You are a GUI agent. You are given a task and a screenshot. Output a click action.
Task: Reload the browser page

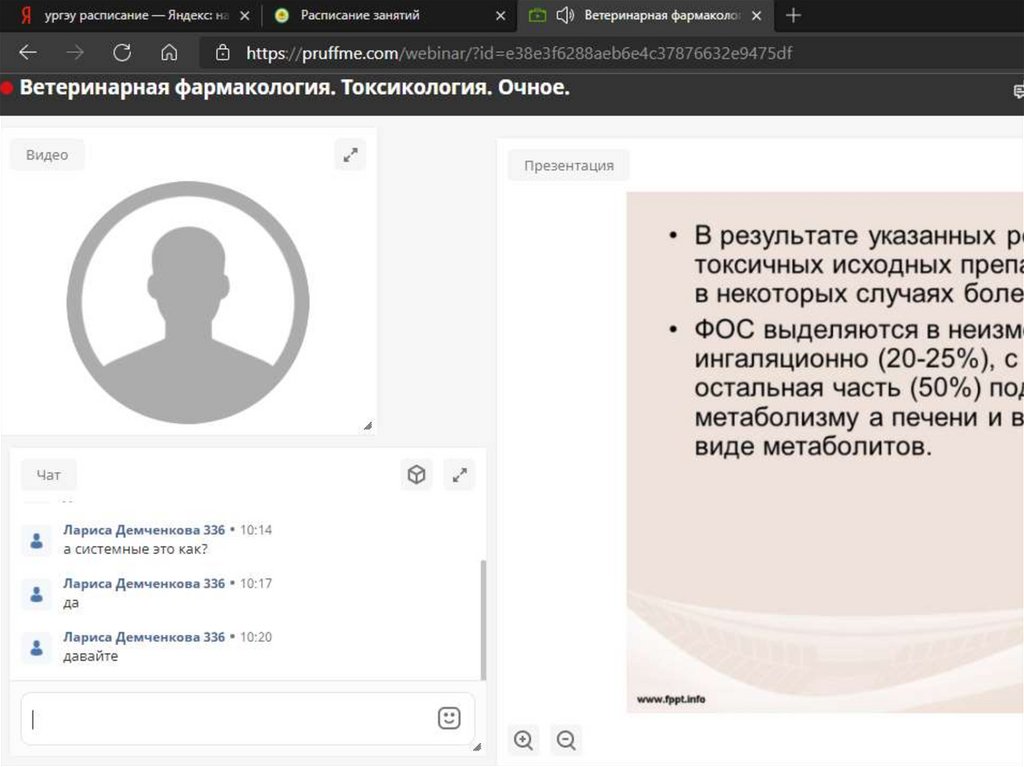click(122, 53)
